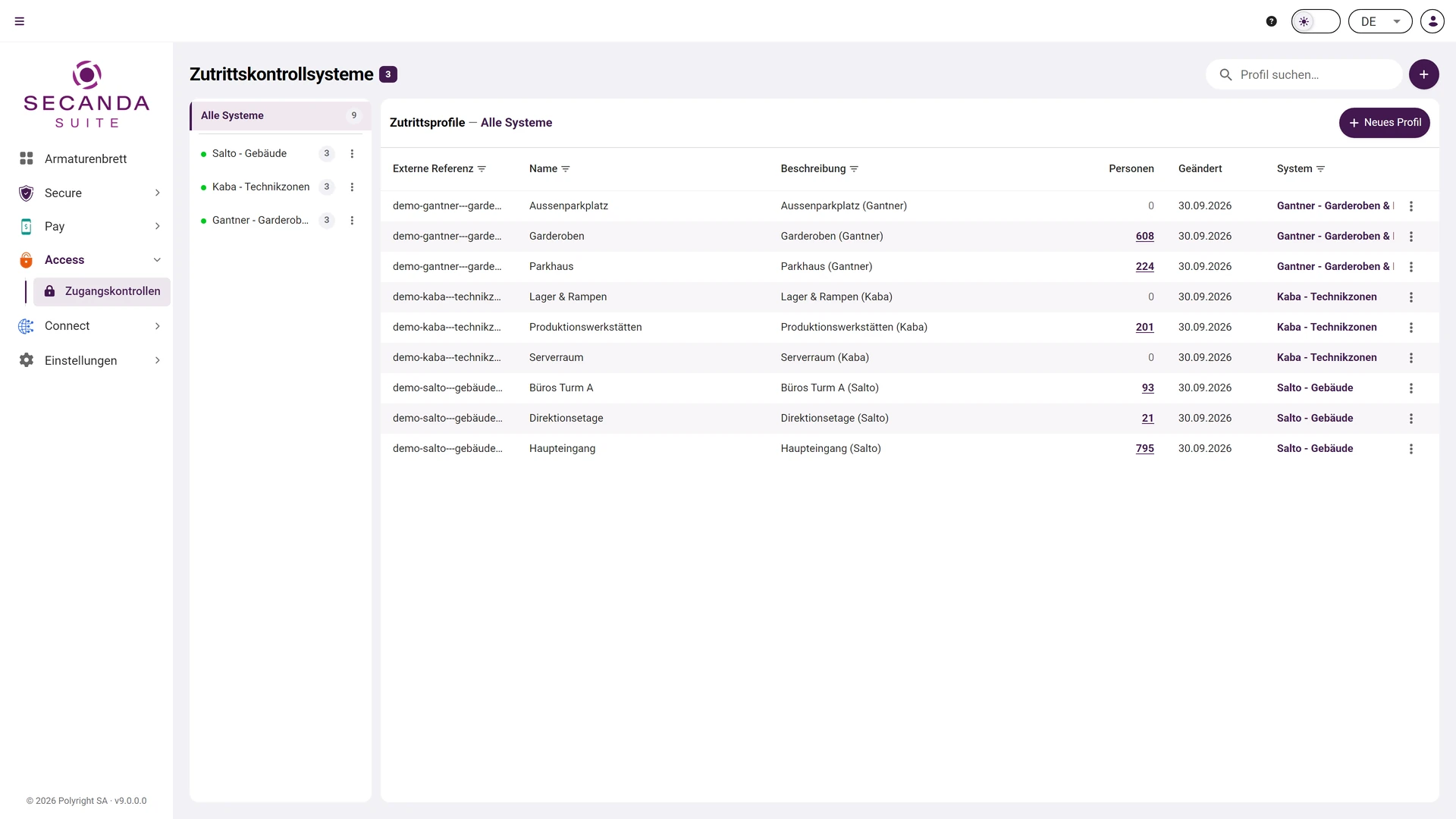
Task: Click Connect globe icon
Action: tap(26, 326)
